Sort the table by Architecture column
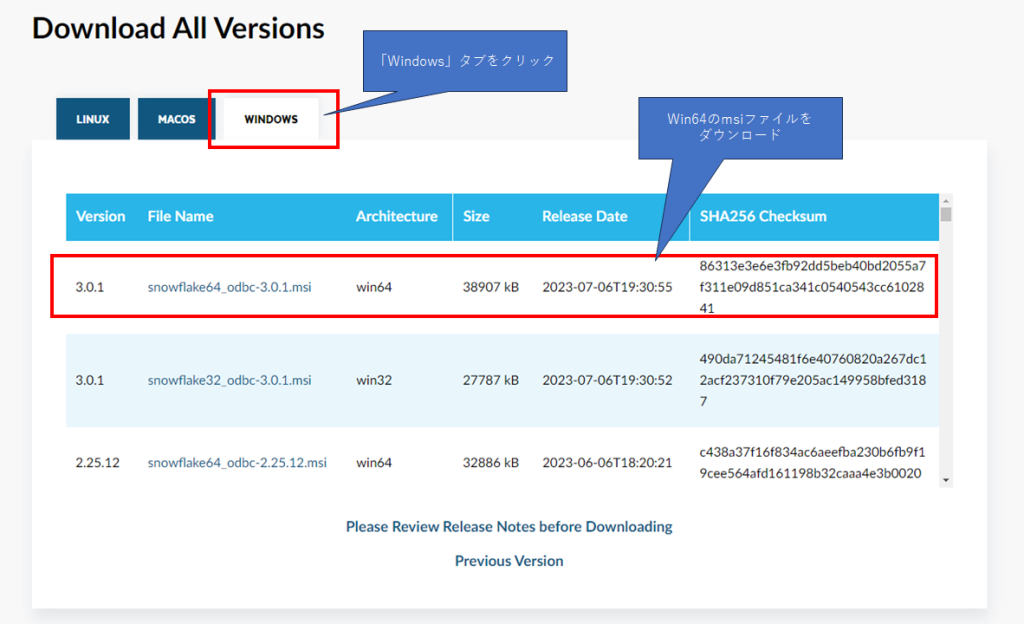This screenshot has width=1024, height=624. 397,217
